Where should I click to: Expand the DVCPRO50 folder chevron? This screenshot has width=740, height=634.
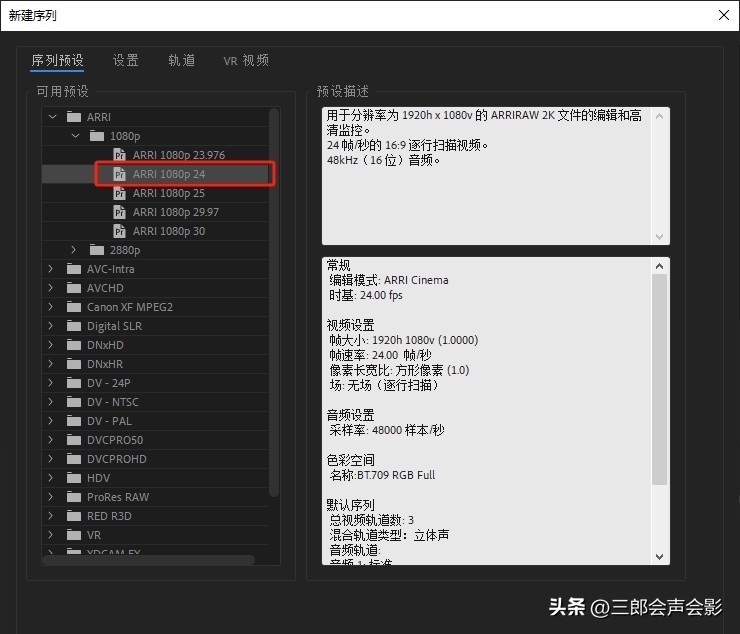50,440
